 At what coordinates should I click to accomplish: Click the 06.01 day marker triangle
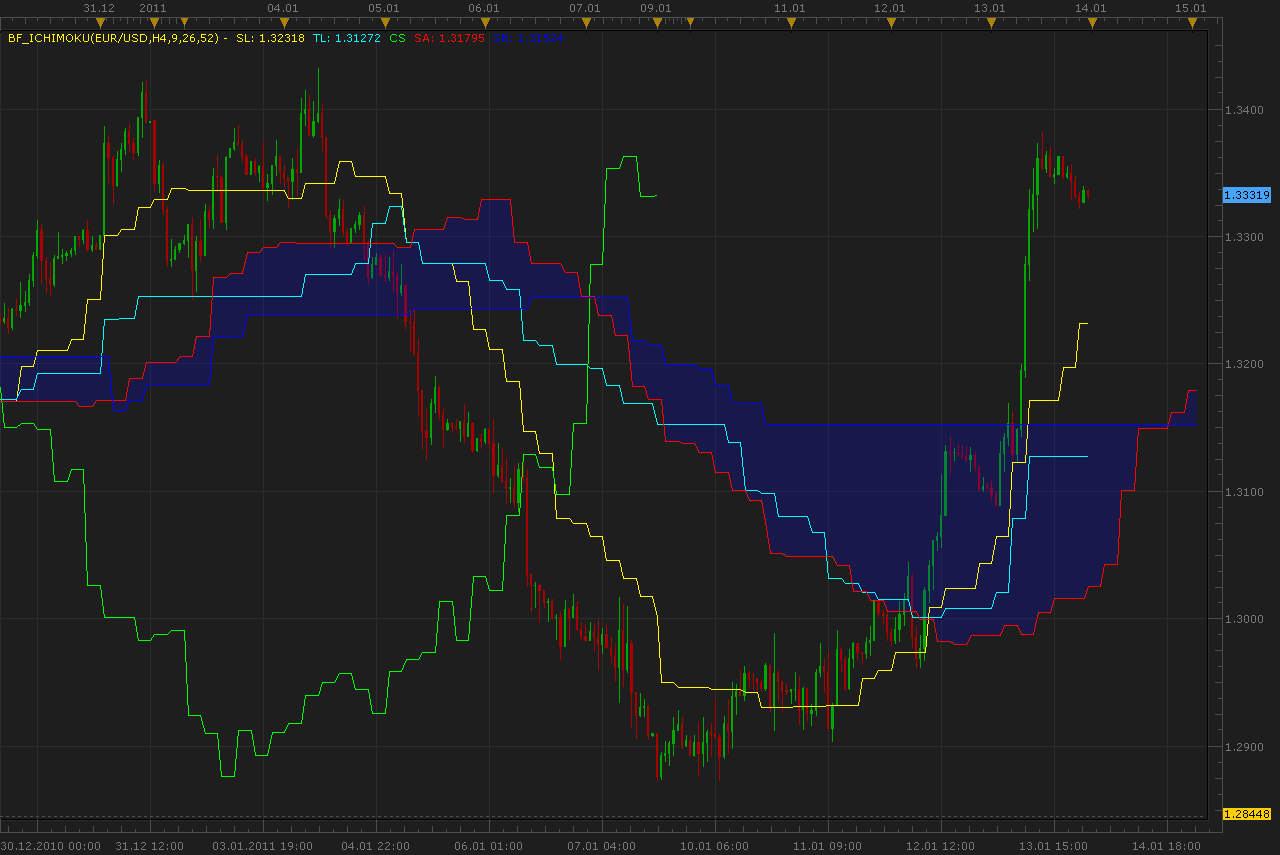pos(484,22)
